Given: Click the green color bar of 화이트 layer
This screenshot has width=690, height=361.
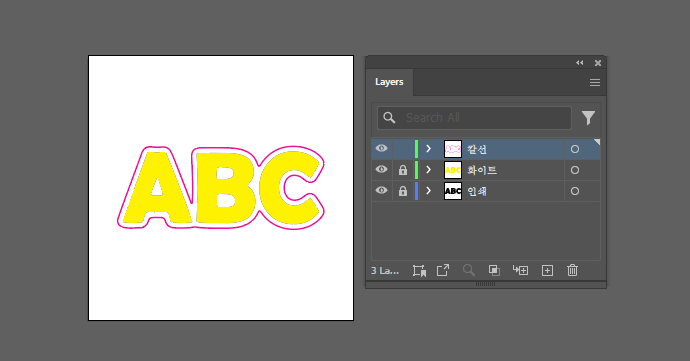Looking at the screenshot, I should [x=416, y=170].
